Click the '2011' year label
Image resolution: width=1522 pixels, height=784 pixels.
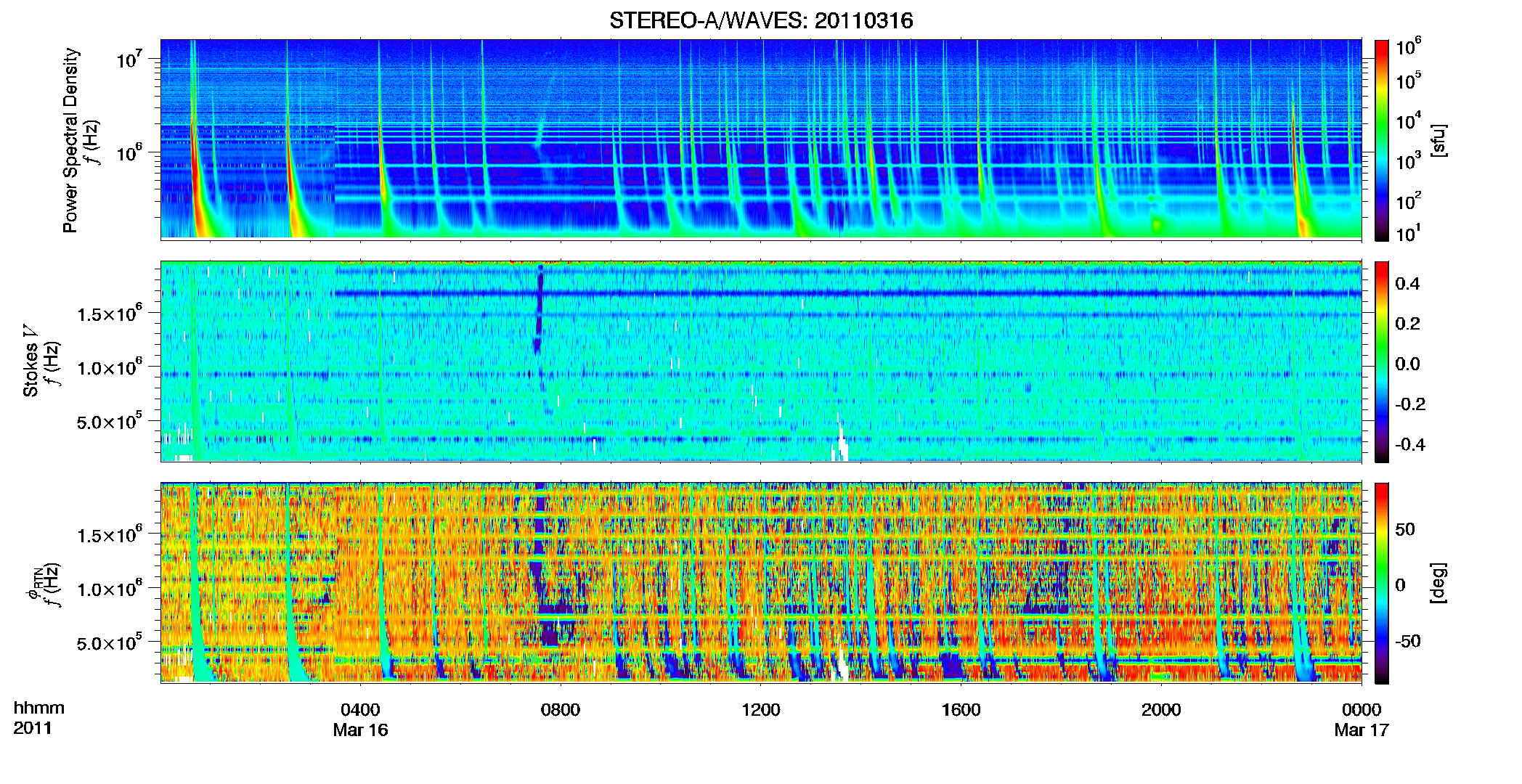coord(33,728)
